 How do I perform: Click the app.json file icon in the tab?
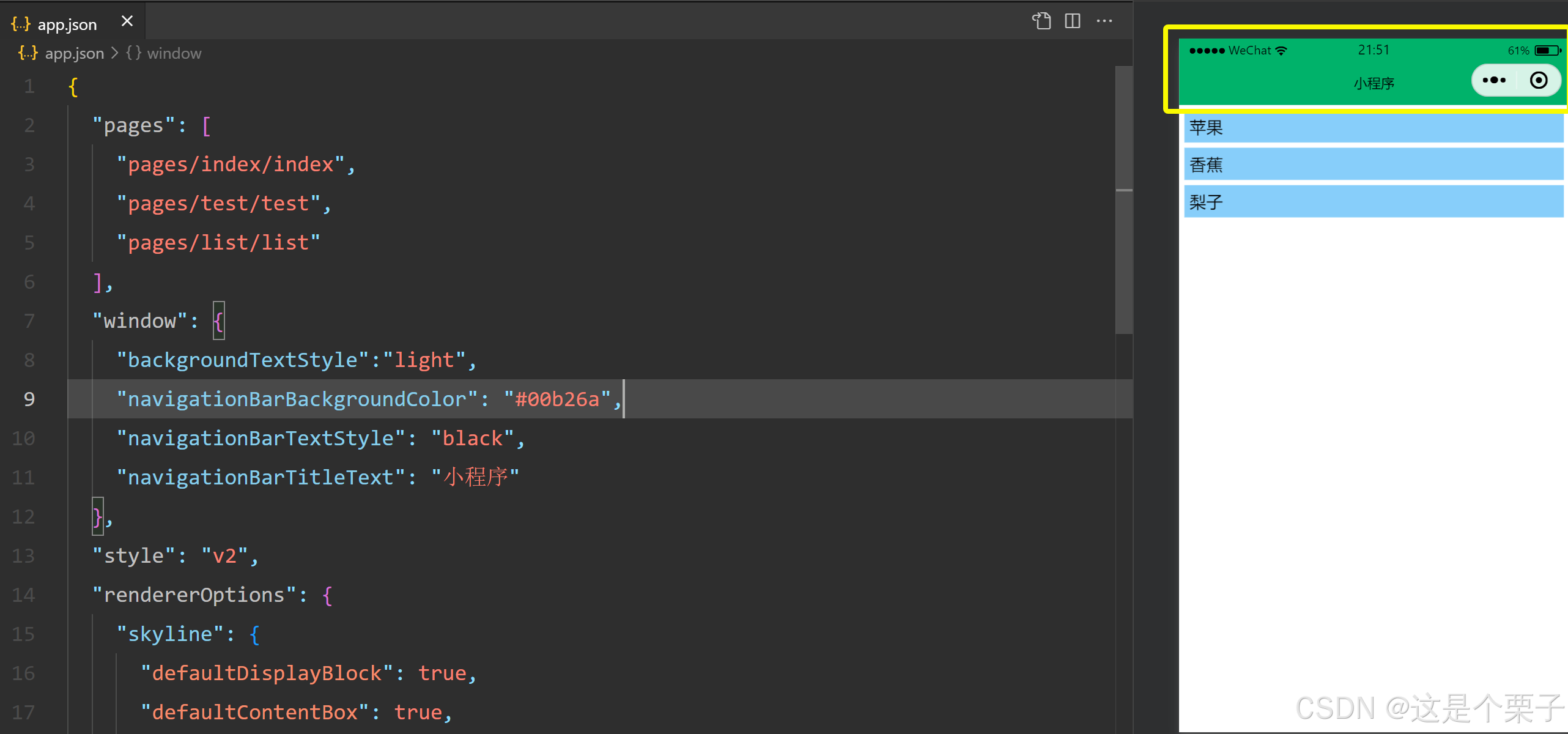[x=21, y=24]
